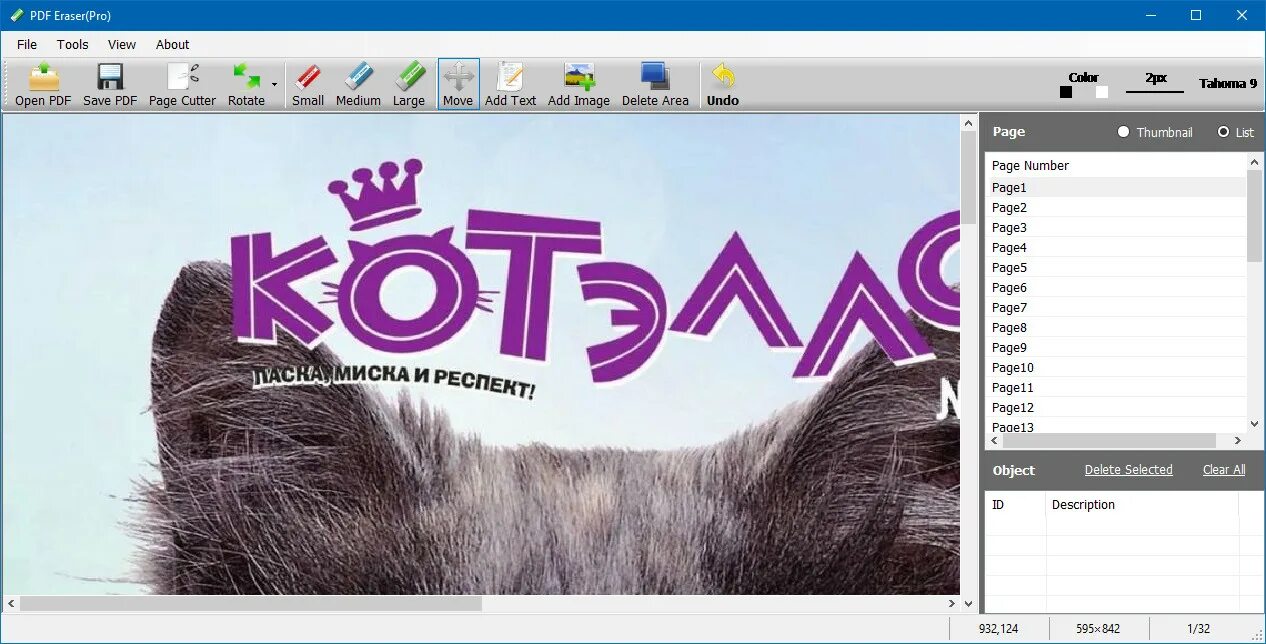This screenshot has height=644, width=1266.
Task: Pick the Medium eraser size
Action: [x=358, y=84]
